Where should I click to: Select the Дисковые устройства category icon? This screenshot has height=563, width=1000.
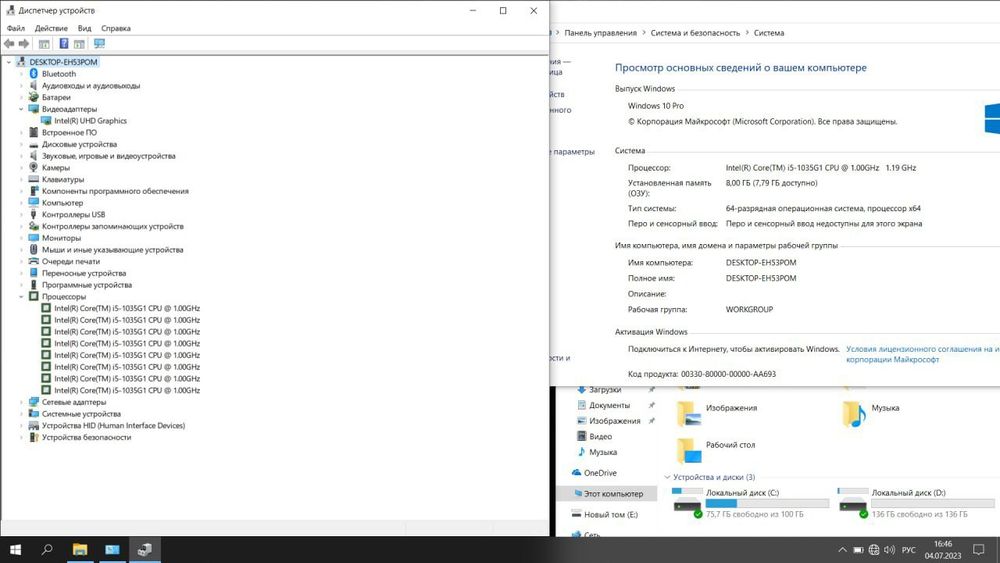tap(34, 144)
